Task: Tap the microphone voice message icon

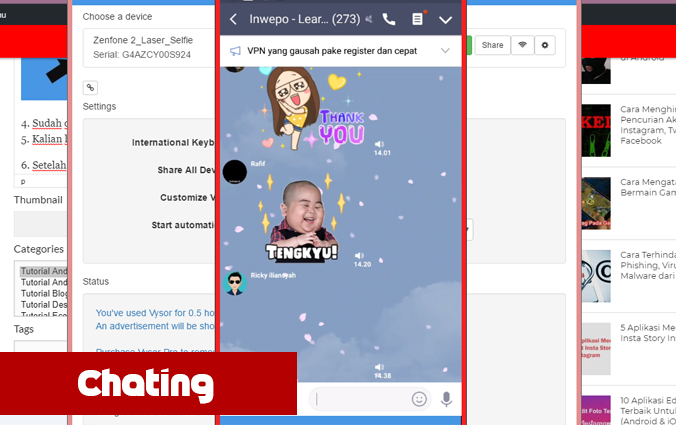Action: (446, 400)
